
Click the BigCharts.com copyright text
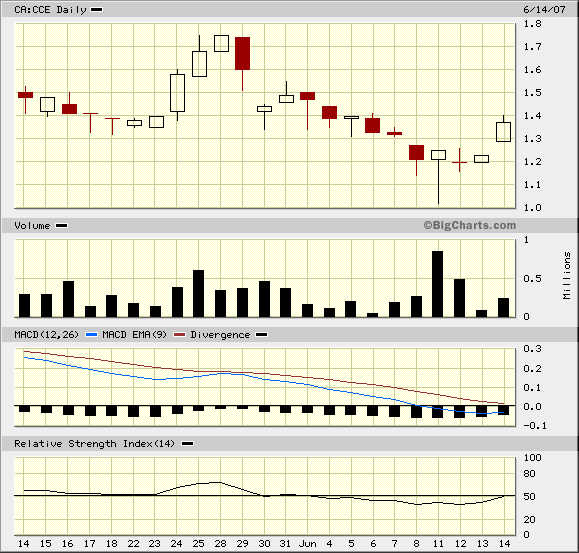coord(469,225)
